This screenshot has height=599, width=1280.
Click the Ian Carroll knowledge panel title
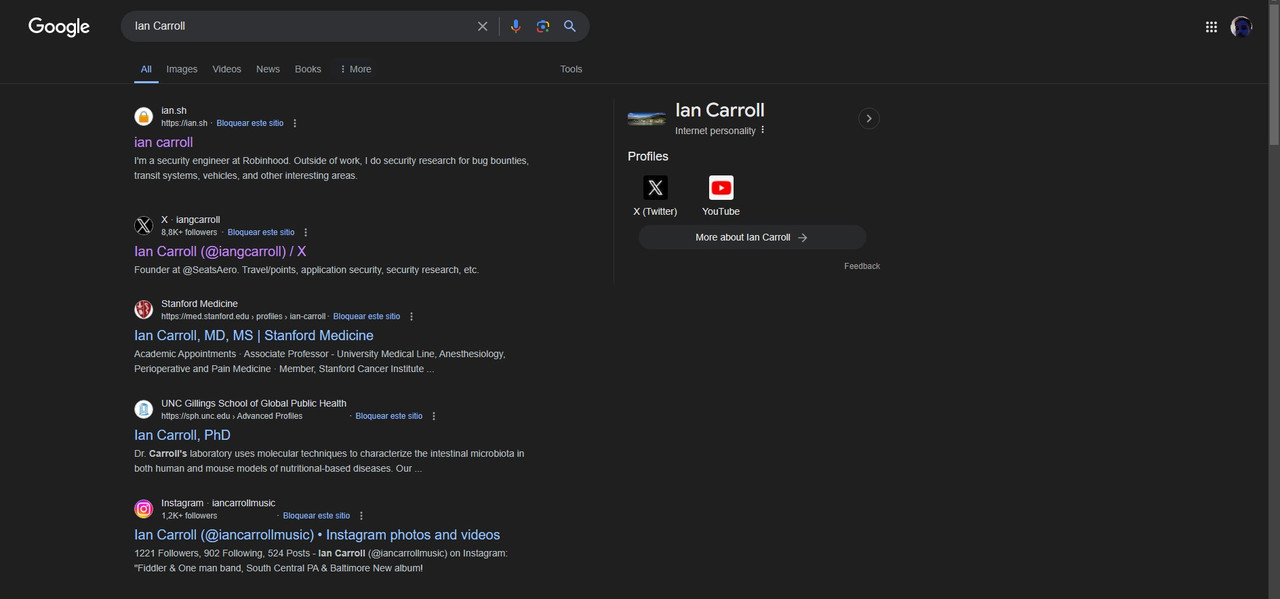coord(720,110)
